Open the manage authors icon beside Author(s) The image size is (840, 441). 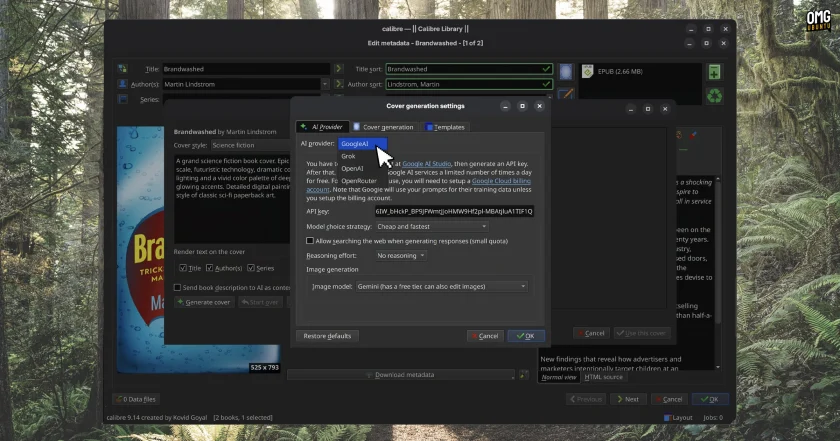(123, 84)
